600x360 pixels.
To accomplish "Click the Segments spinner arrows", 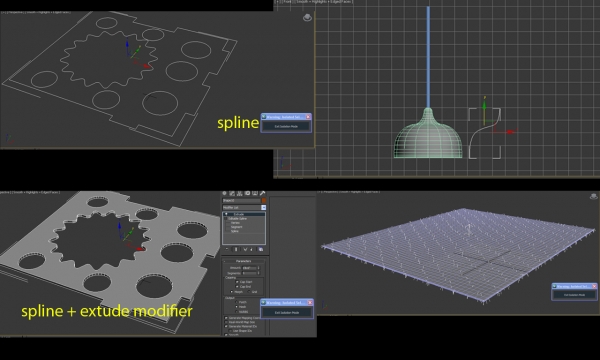I will (x=259, y=273).
